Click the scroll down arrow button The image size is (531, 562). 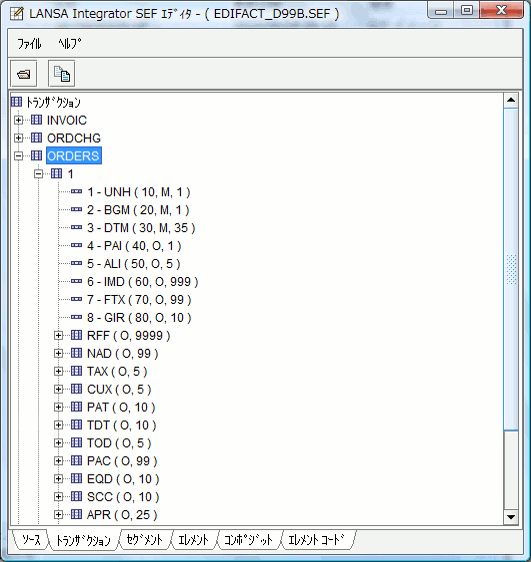tap(511, 517)
